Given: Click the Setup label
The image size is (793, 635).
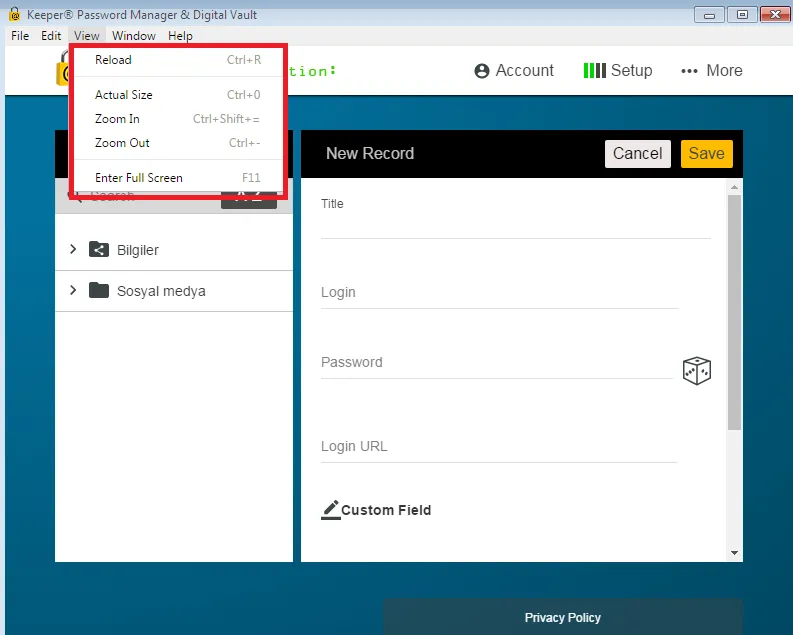Looking at the screenshot, I should (631, 70).
